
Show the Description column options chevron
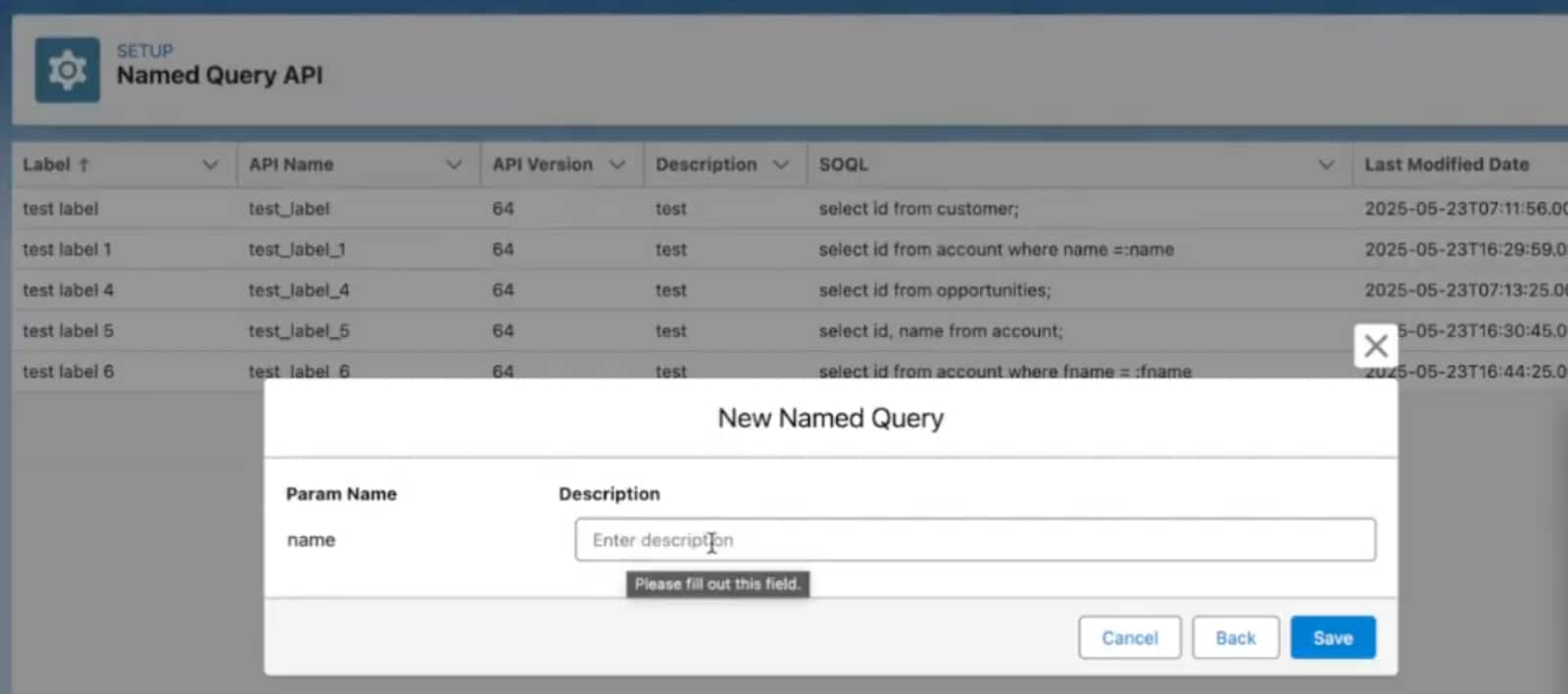coord(781,165)
